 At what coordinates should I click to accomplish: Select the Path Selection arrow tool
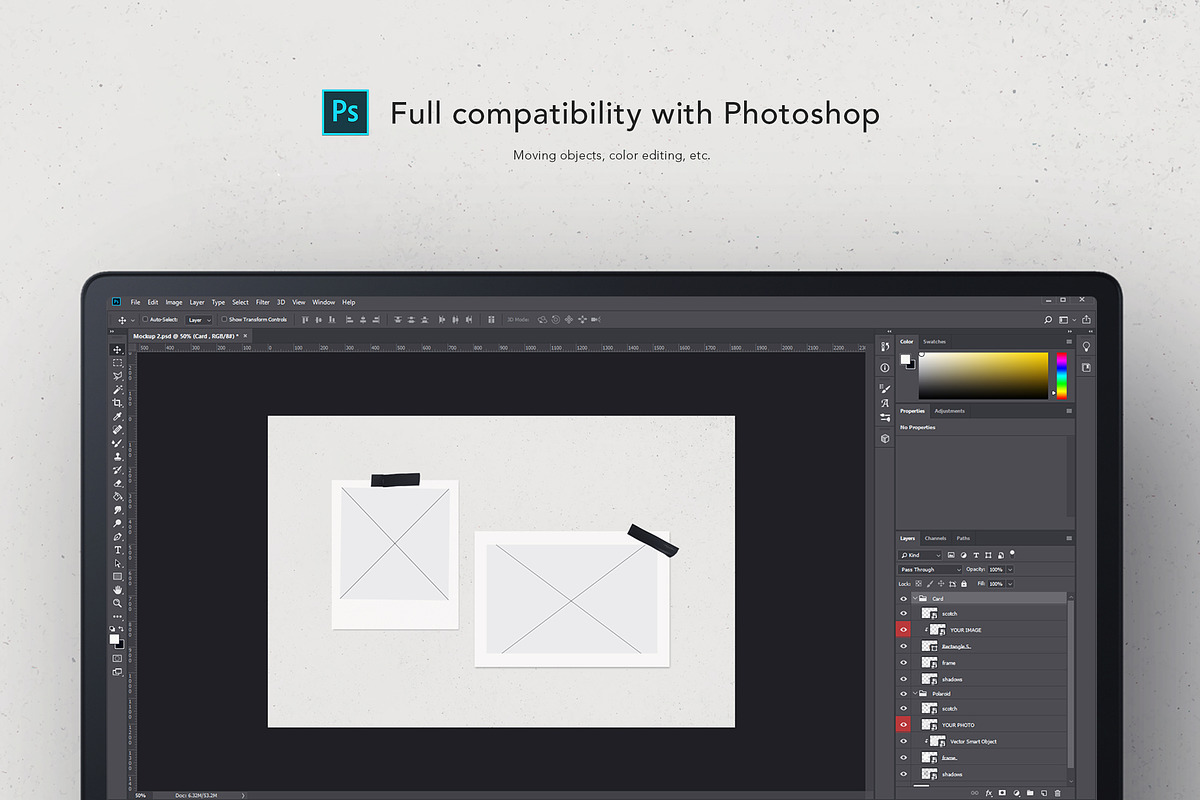pyautogui.click(x=117, y=564)
